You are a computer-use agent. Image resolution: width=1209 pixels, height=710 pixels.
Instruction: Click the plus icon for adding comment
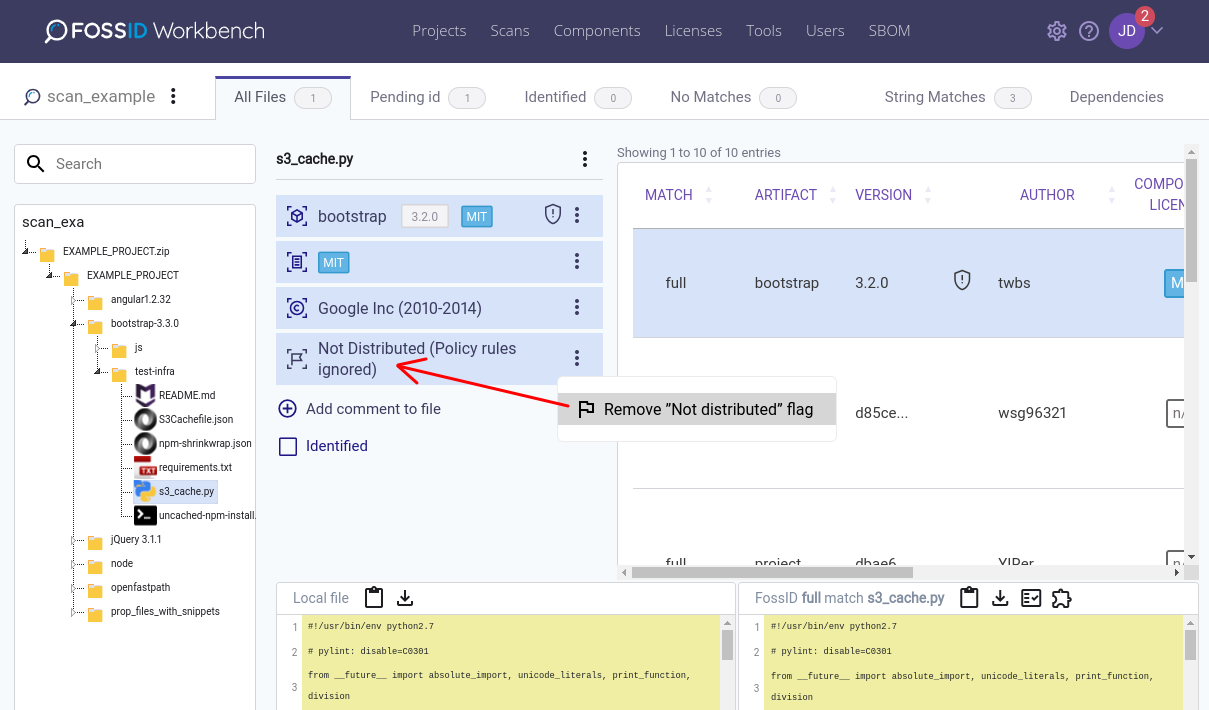(x=287, y=408)
